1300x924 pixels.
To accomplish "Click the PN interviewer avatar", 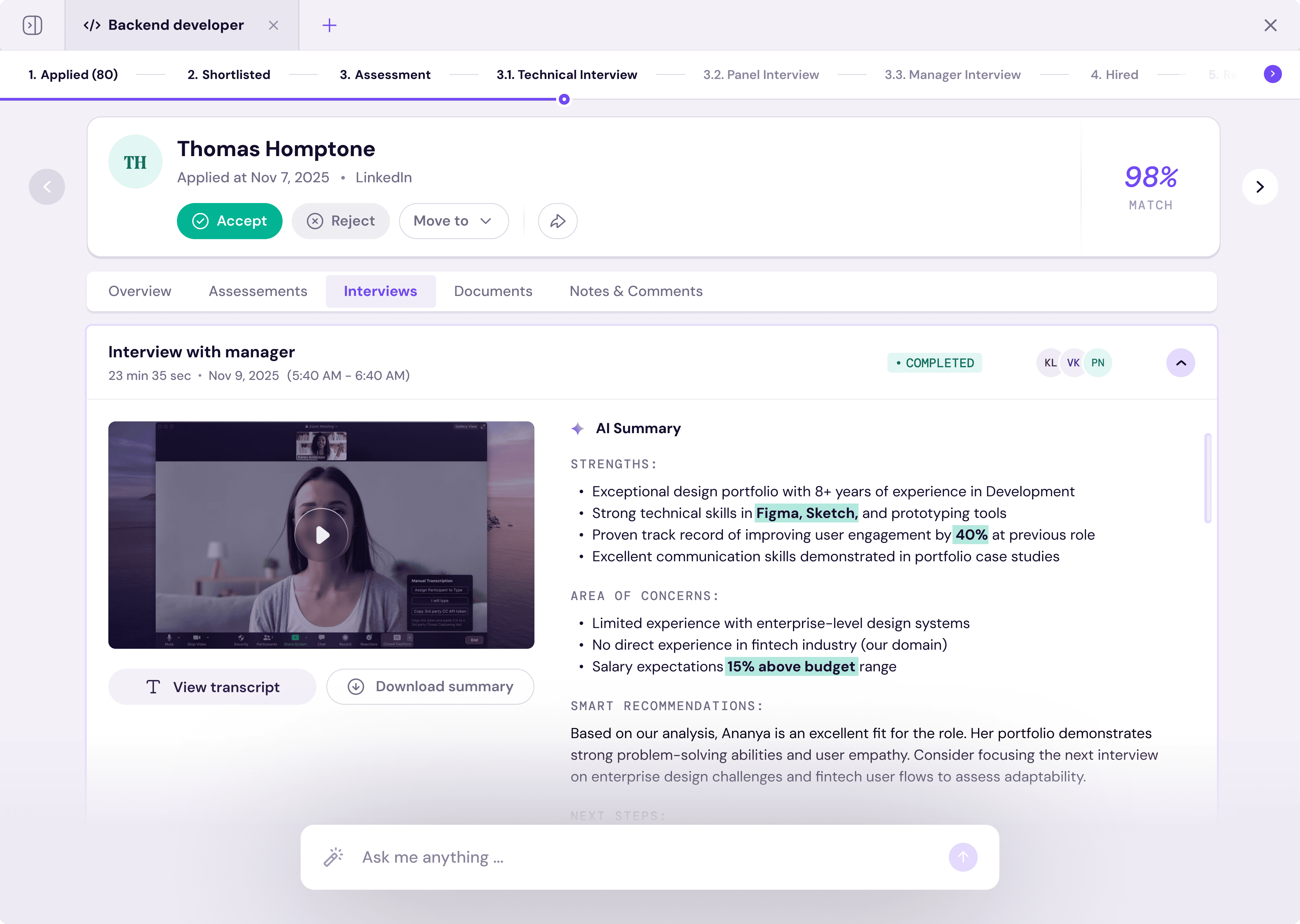I will coord(1097,363).
